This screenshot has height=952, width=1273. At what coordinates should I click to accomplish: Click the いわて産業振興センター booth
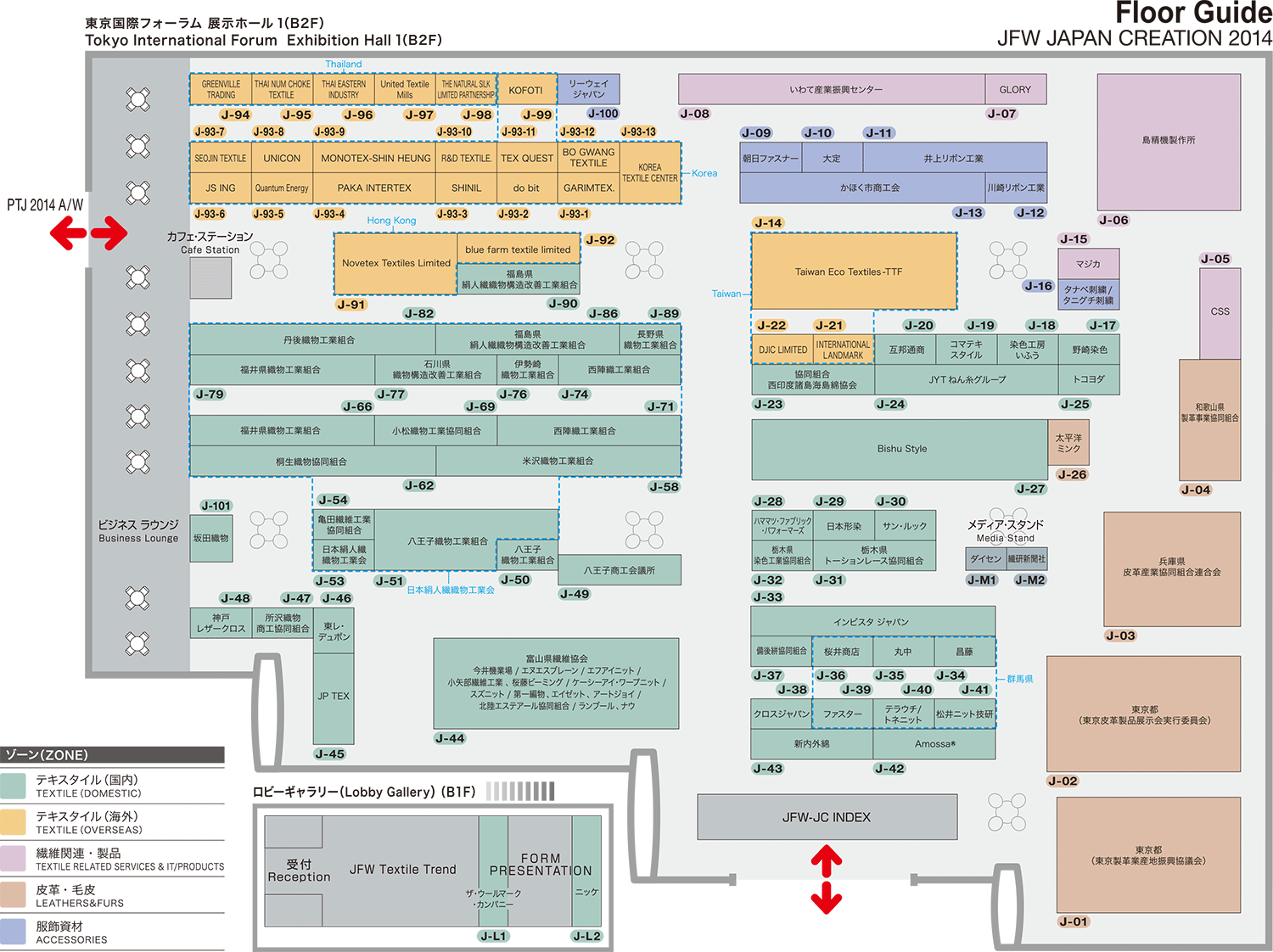coord(833,90)
